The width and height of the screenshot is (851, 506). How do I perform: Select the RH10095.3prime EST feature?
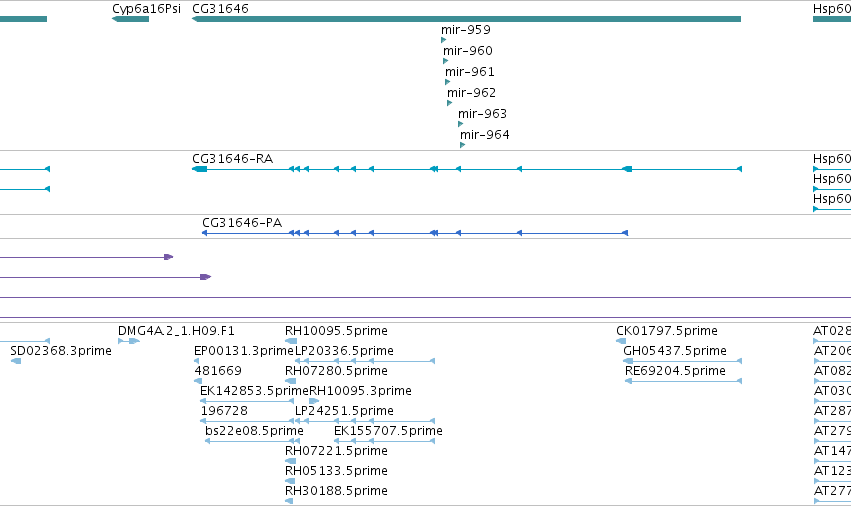pos(314,401)
